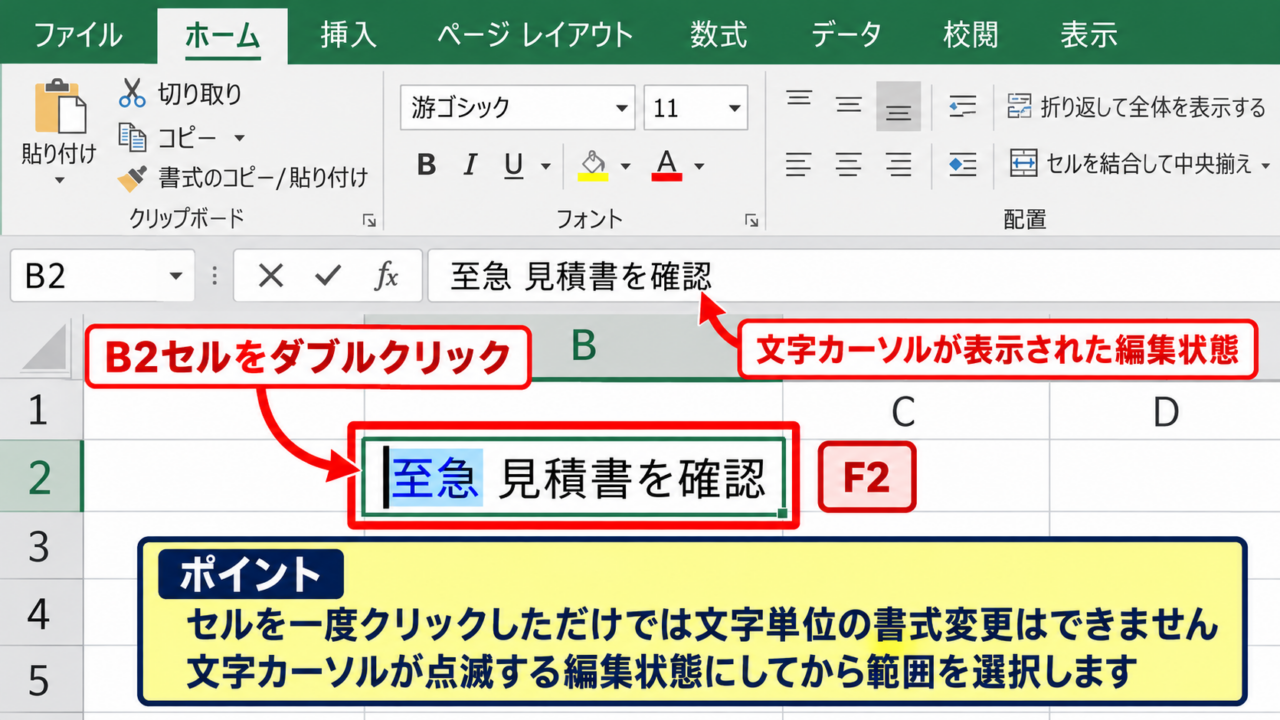
Task: Select the row 1 header
Action: pyautogui.click(x=40, y=410)
